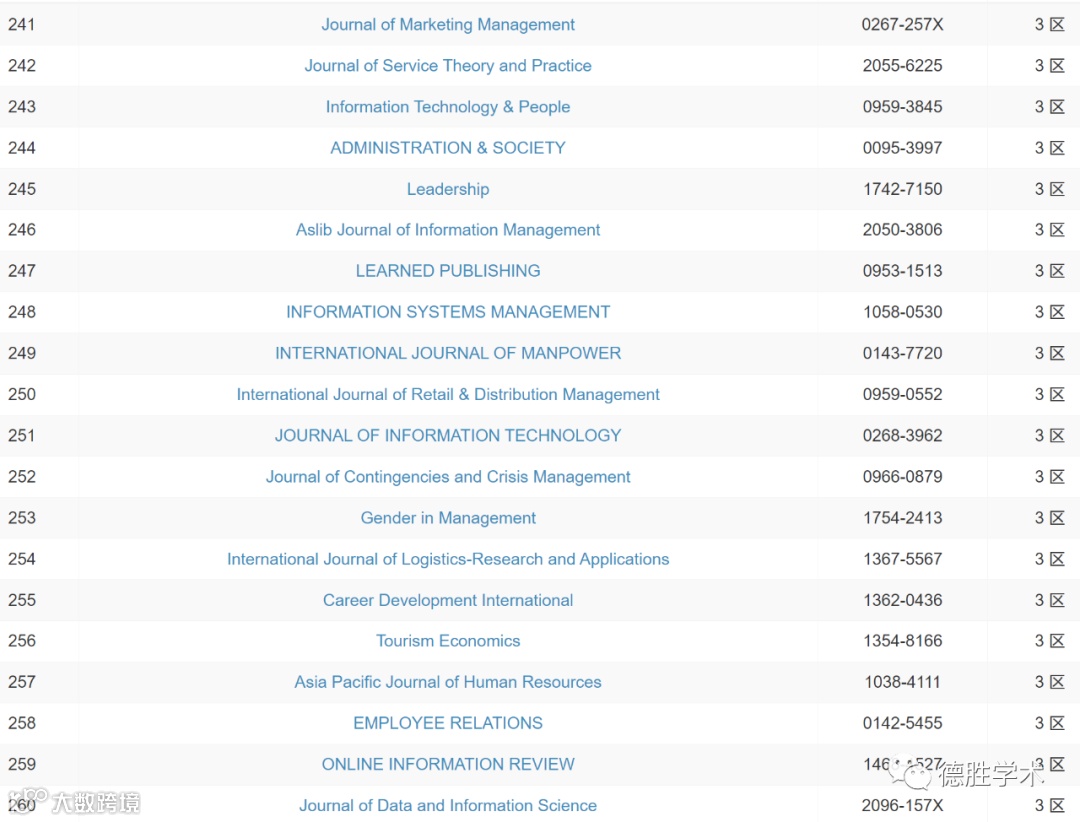Open Tourism Economics journal link
Screen dimensions: 1080x822
pos(448,641)
